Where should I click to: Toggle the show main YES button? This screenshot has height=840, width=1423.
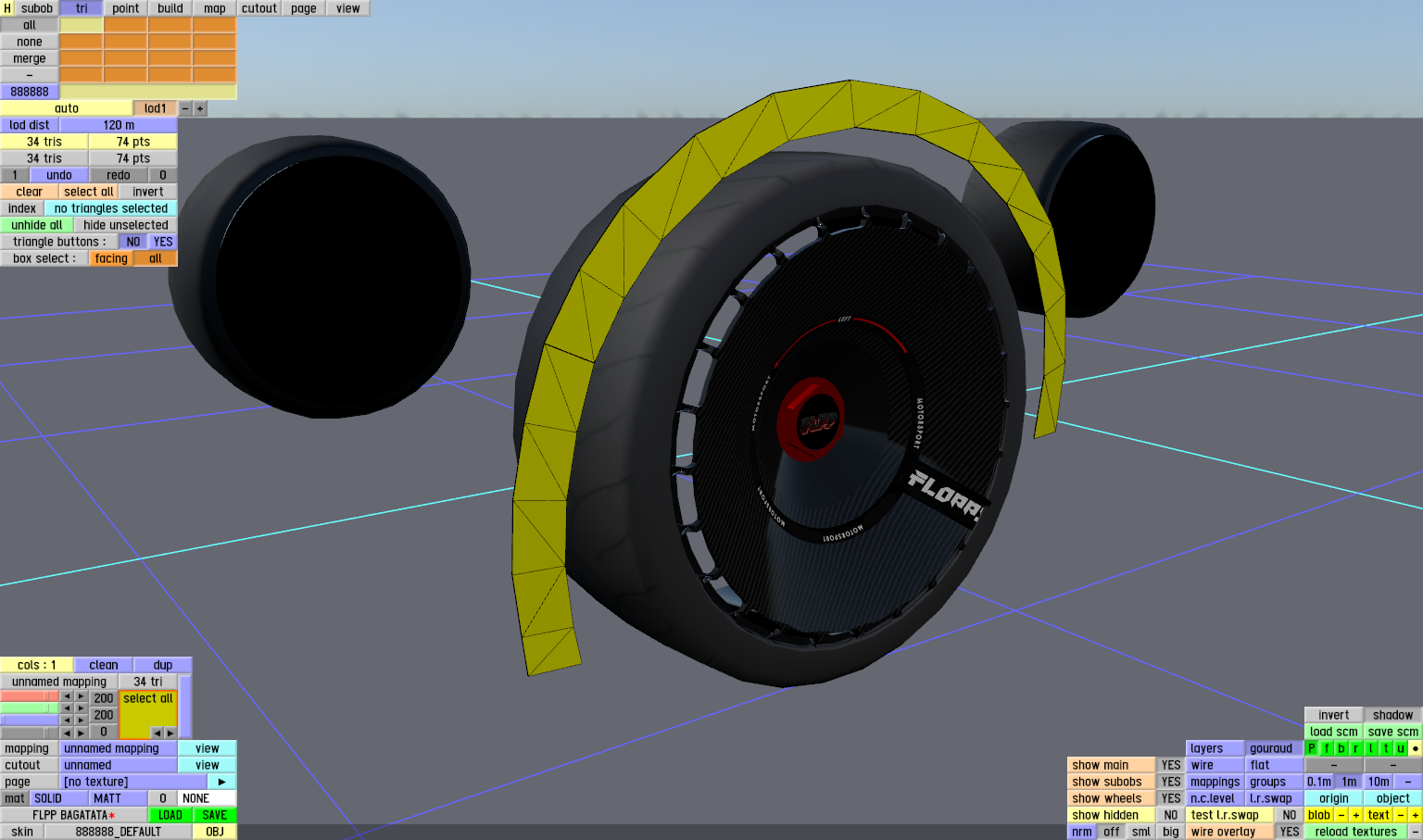(x=1171, y=765)
